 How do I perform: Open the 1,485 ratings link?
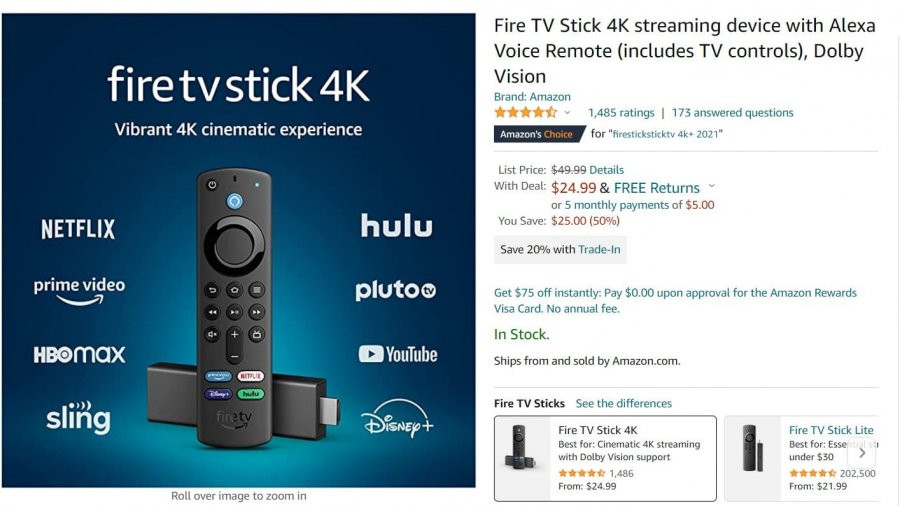621,112
